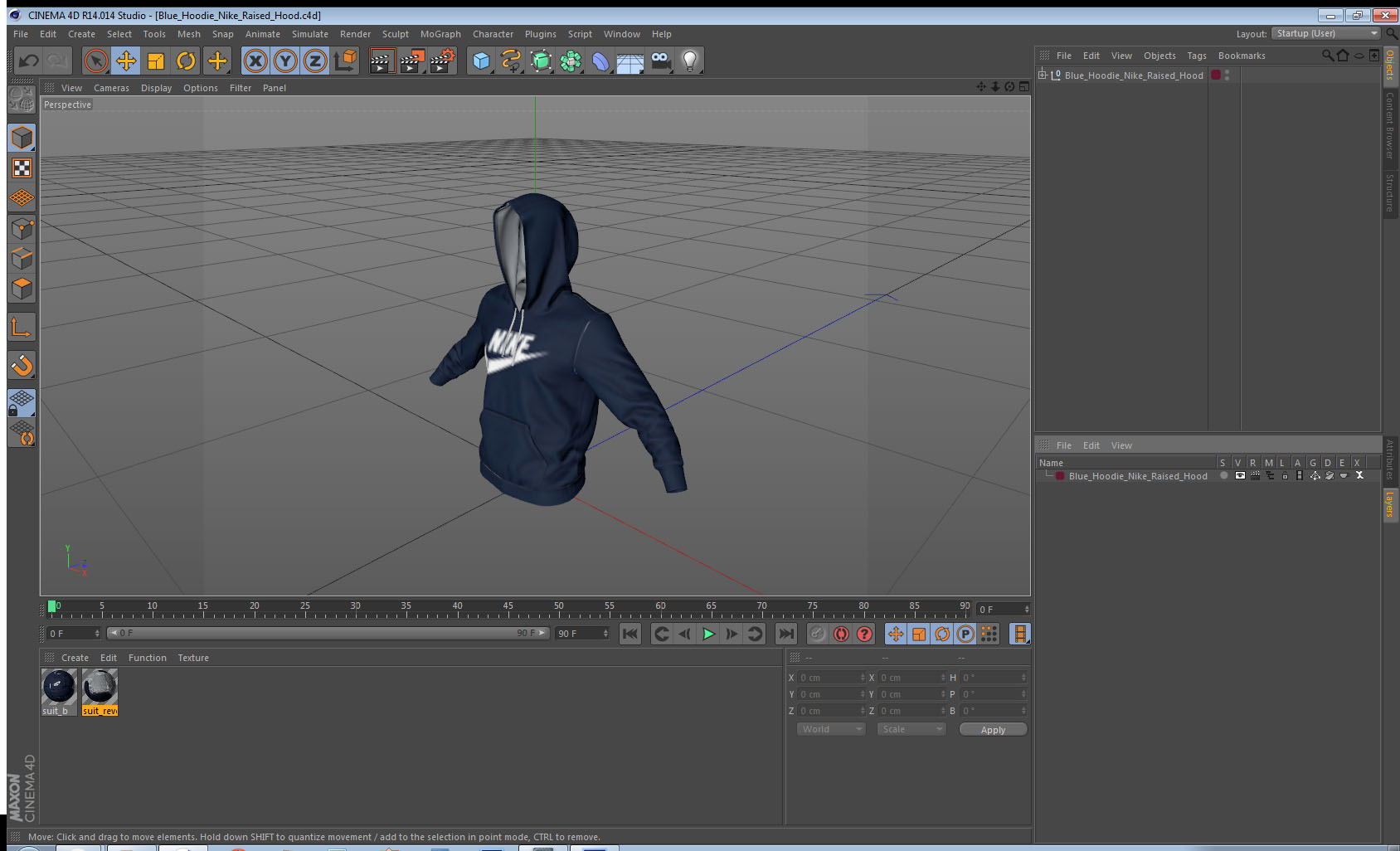Click the preview range slider bar

tap(328, 633)
